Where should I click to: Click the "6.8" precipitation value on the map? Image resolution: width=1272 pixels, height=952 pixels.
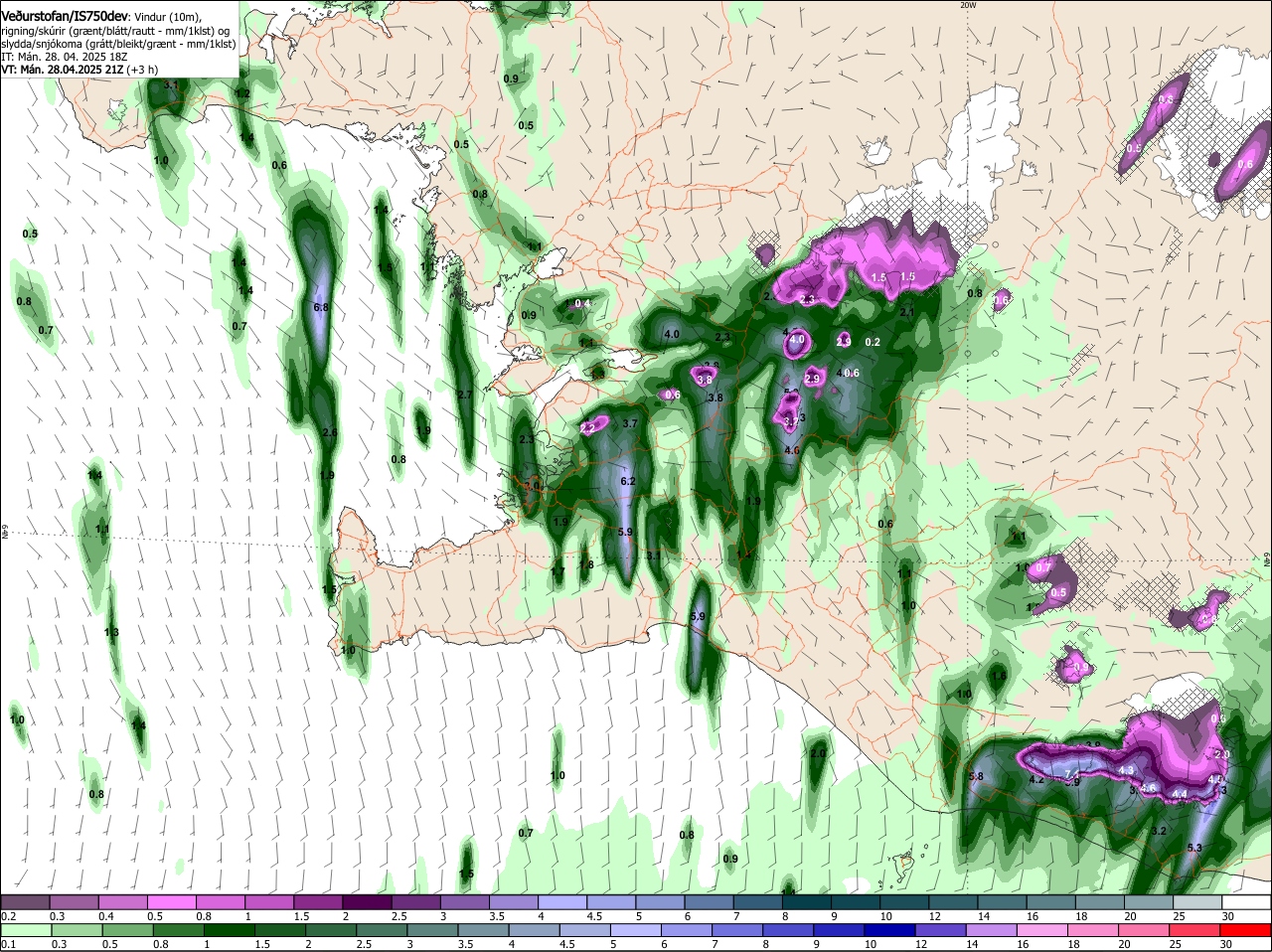[x=320, y=308]
